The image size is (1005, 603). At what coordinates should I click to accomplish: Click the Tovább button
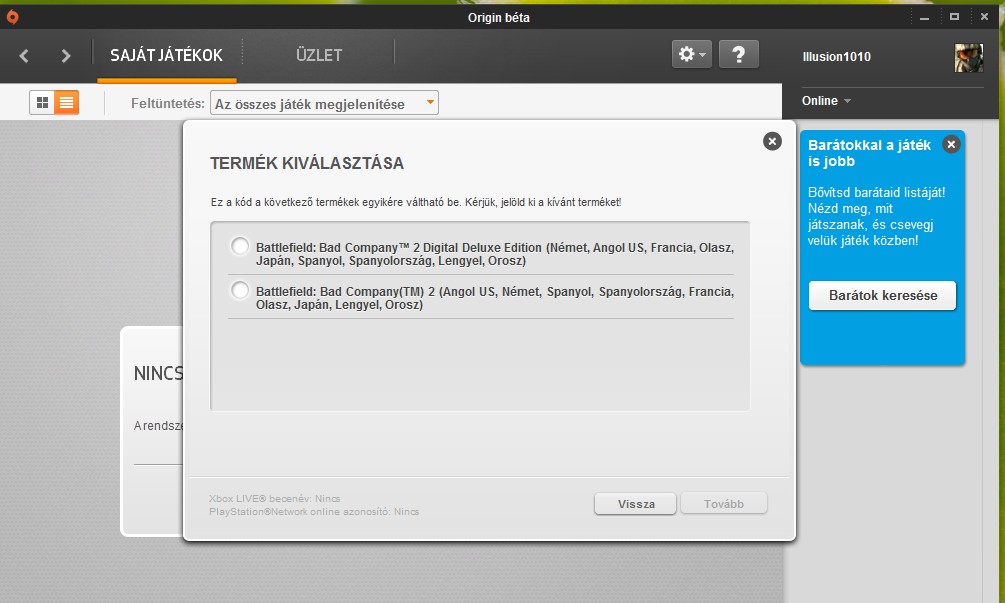[724, 504]
